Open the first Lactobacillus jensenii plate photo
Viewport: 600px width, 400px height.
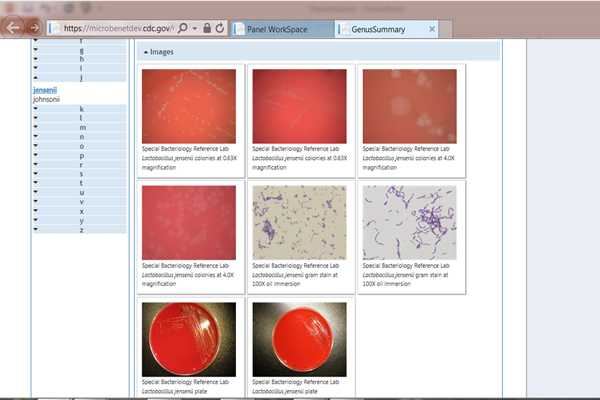click(189, 339)
